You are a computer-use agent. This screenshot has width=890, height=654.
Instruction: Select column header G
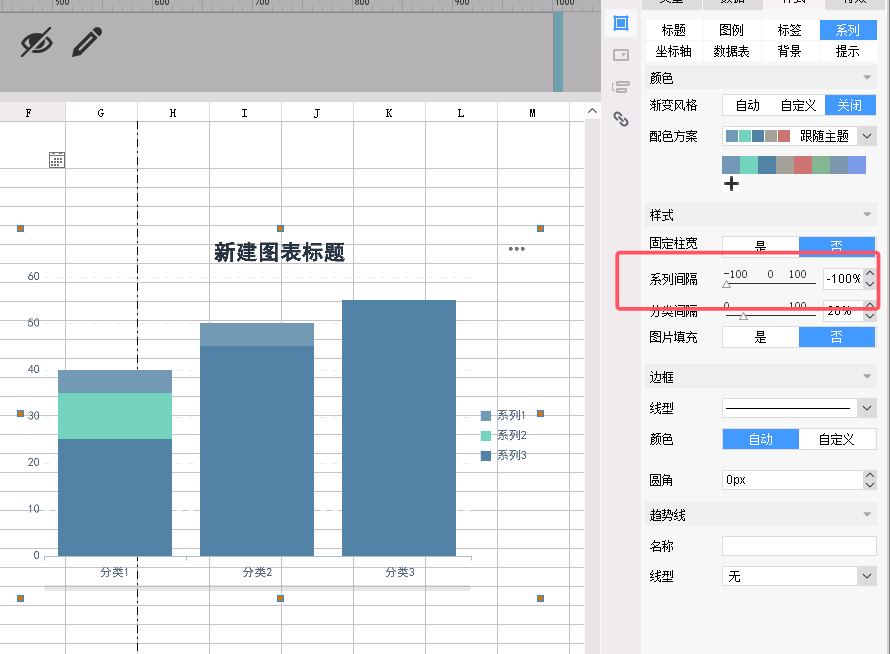[x=101, y=112]
